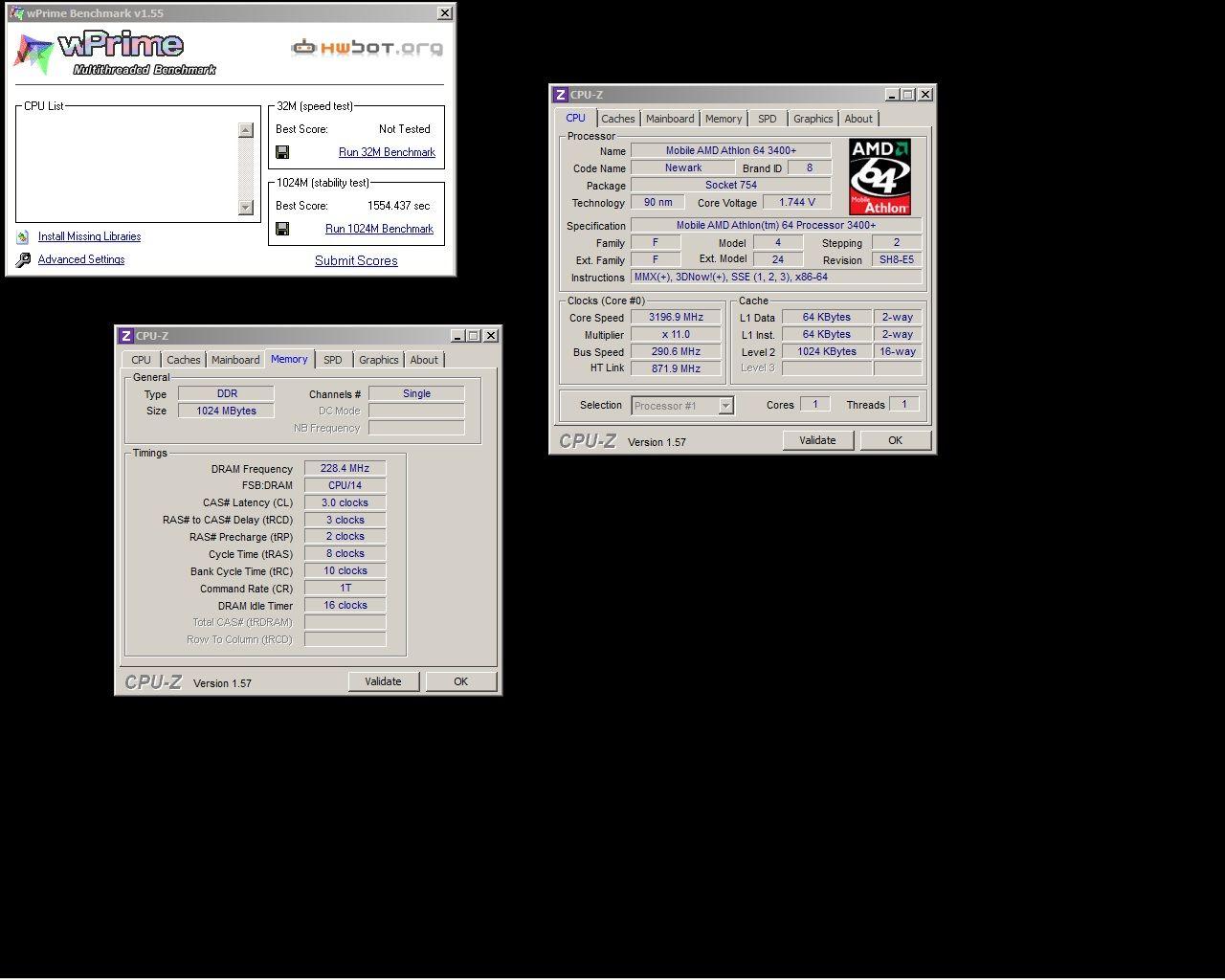
Task: Click the Code Name Newark value
Action: (x=683, y=167)
